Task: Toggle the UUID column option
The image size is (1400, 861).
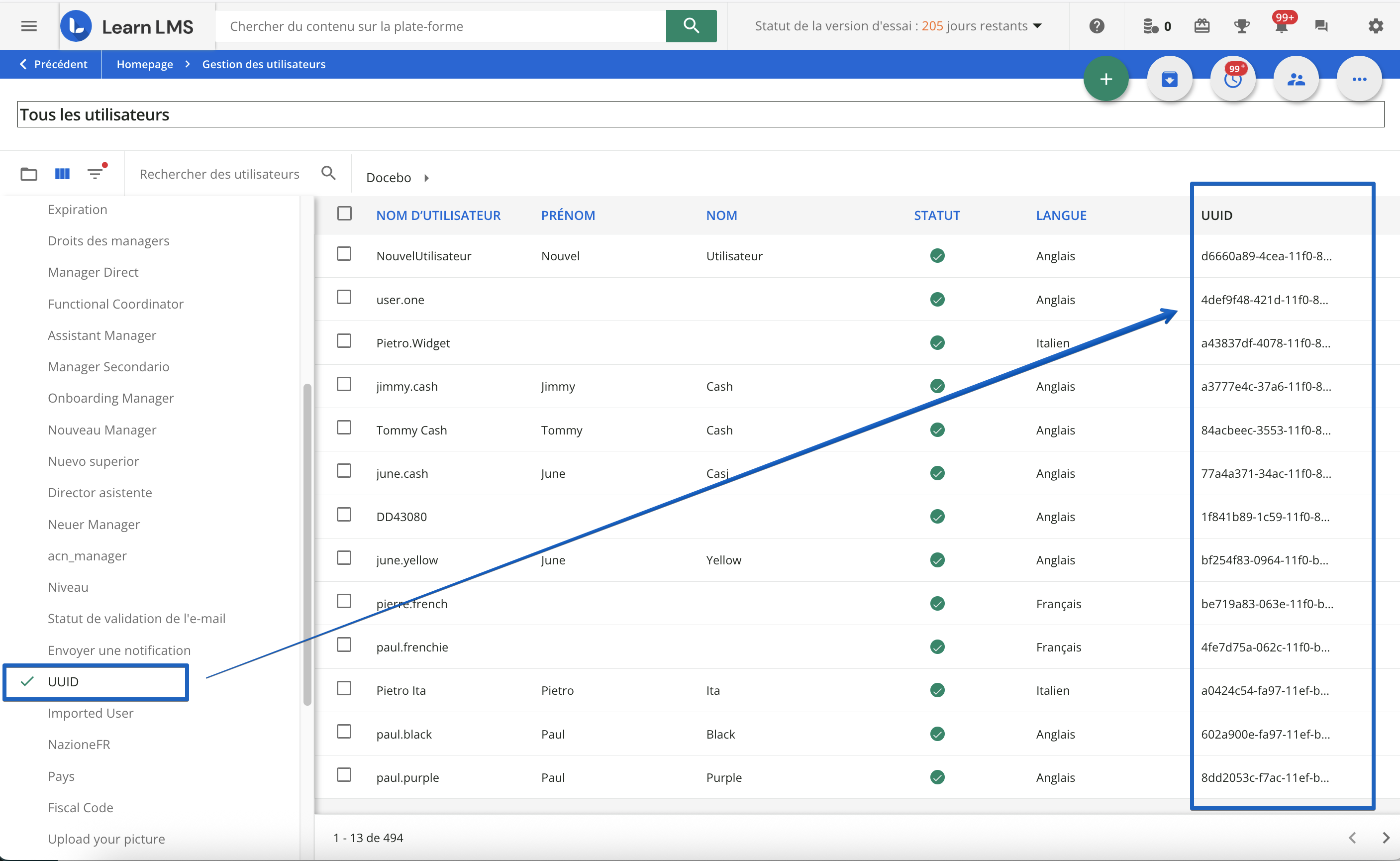Action: click(x=63, y=682)
